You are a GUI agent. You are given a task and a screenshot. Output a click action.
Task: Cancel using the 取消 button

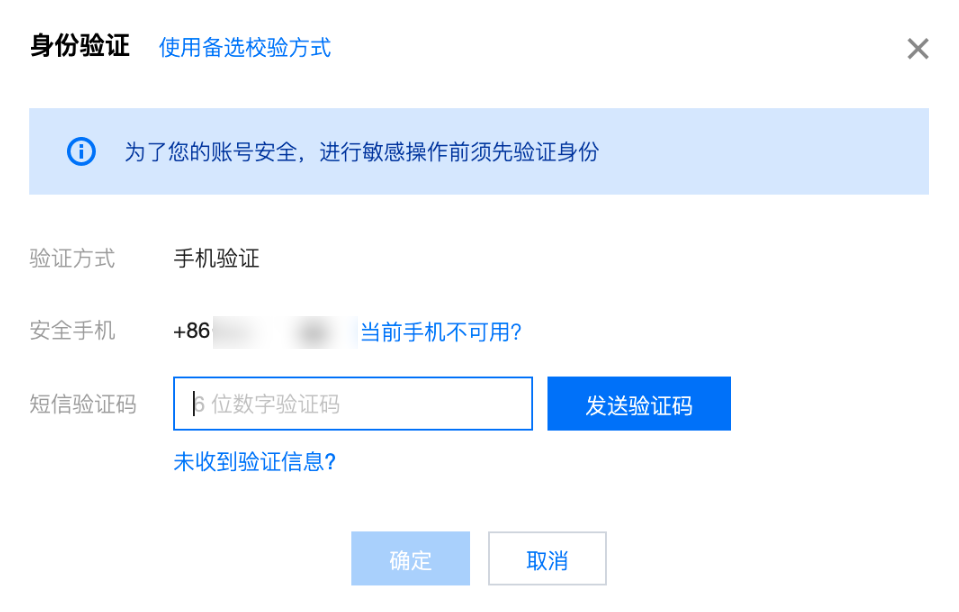click(547, 558)
